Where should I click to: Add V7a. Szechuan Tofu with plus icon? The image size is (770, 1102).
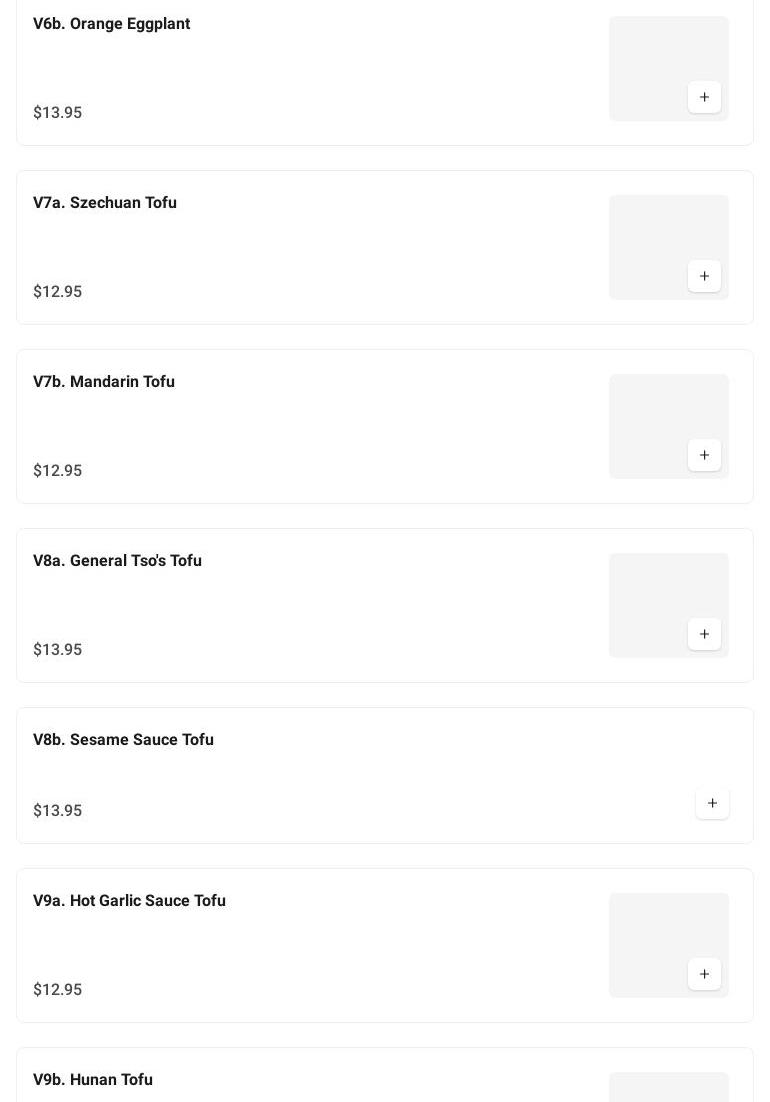tap(704, 276)
